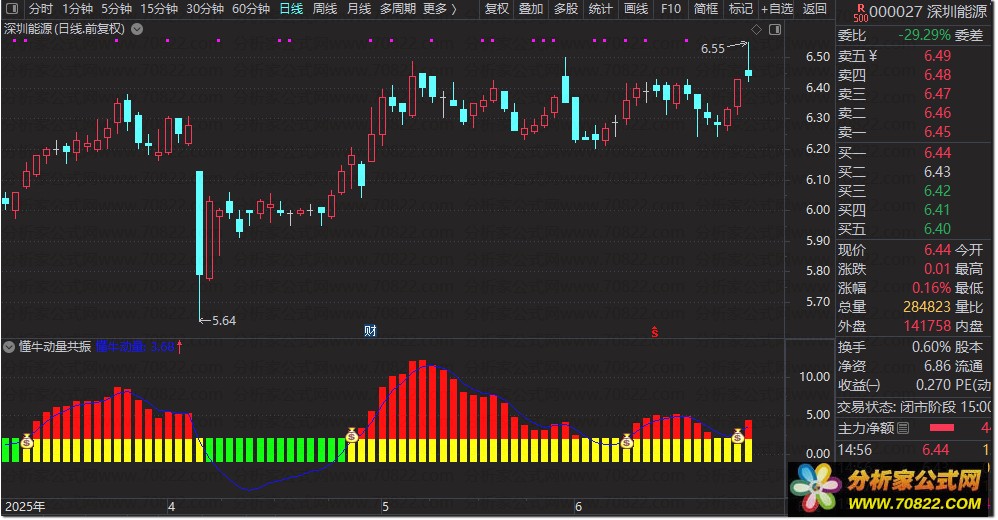Click the red 主力净额 bar
This screenshot has width=998, height=520.
coord(942,428)
